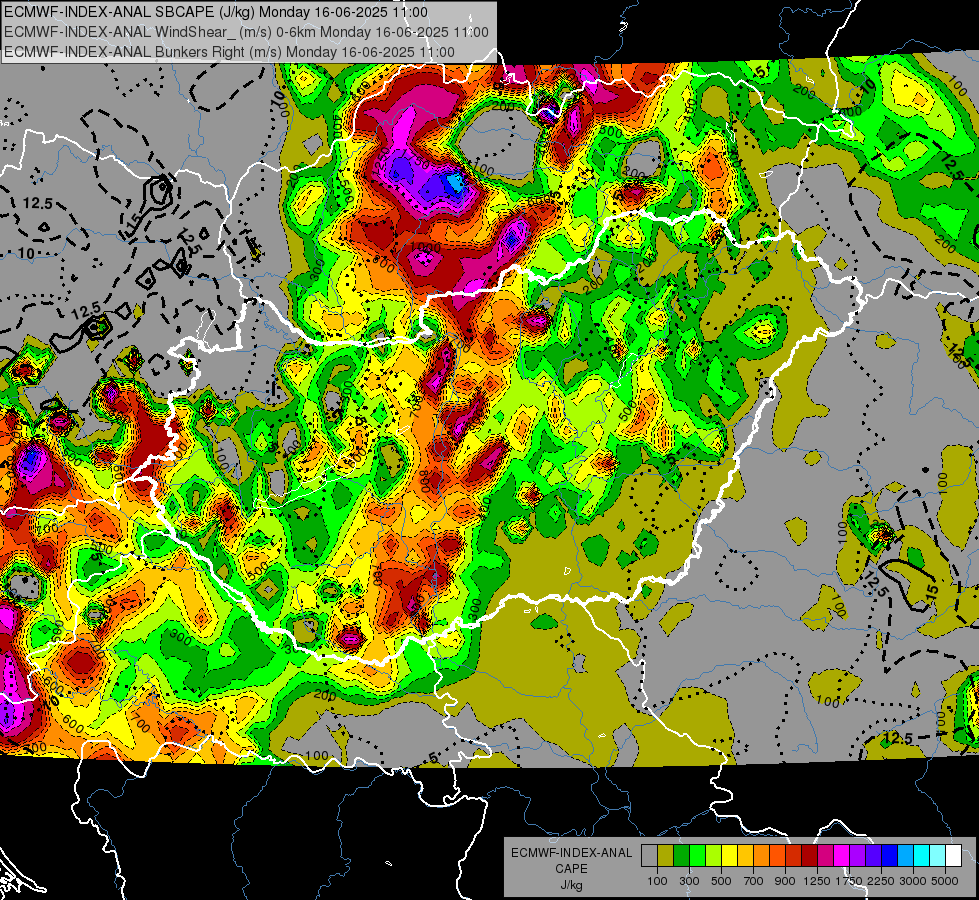
Task: Click the legend value 2250
Action: click(x=881, y=881)
